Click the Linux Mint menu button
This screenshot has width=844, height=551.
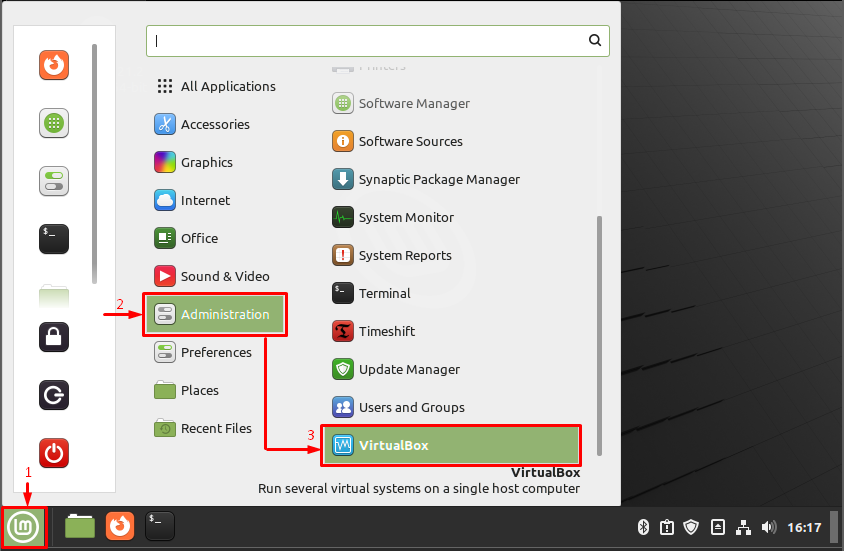tap(23, 527)
